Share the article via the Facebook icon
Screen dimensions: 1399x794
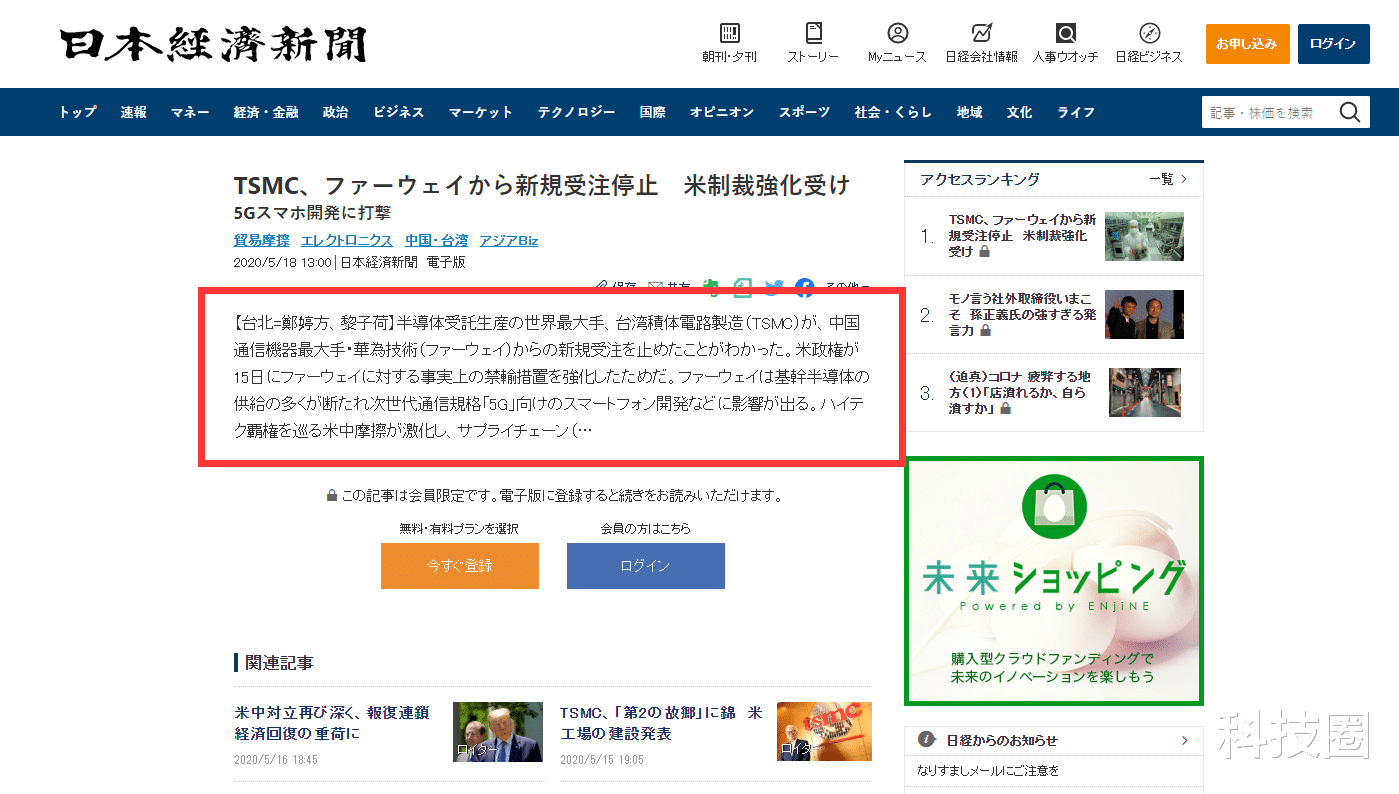click(x=804, y=287)
